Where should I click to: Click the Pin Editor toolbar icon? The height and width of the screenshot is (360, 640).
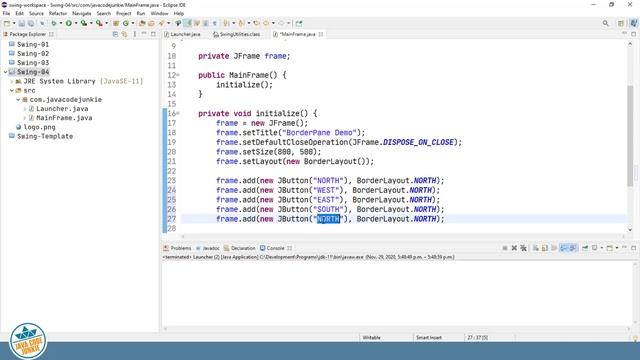pos(299,23)
